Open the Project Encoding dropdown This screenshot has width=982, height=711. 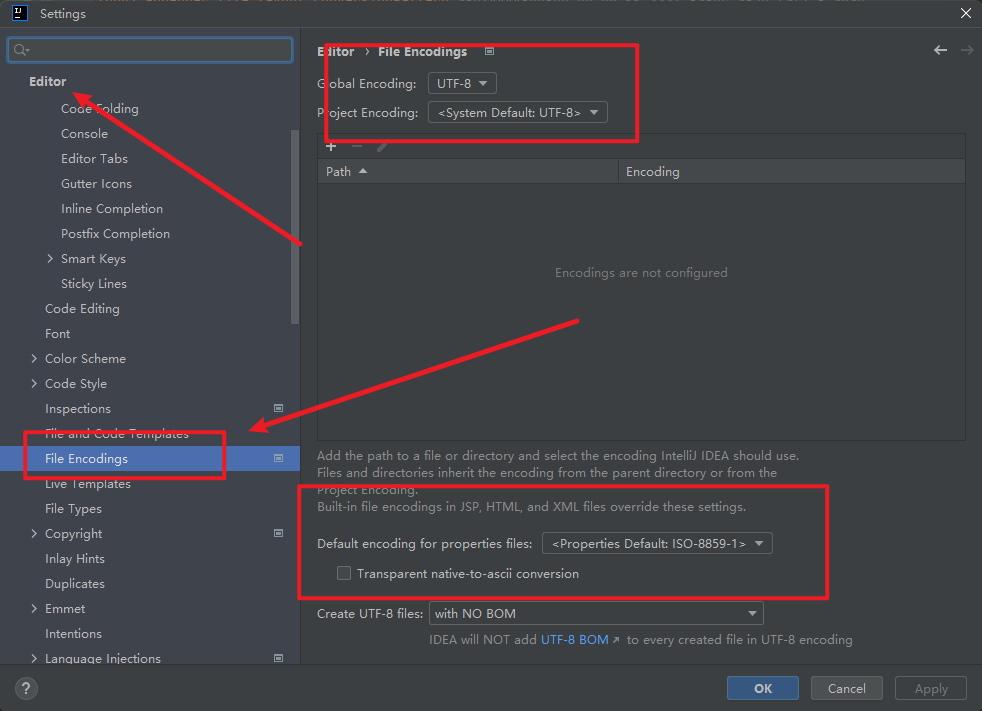[518, 113]
